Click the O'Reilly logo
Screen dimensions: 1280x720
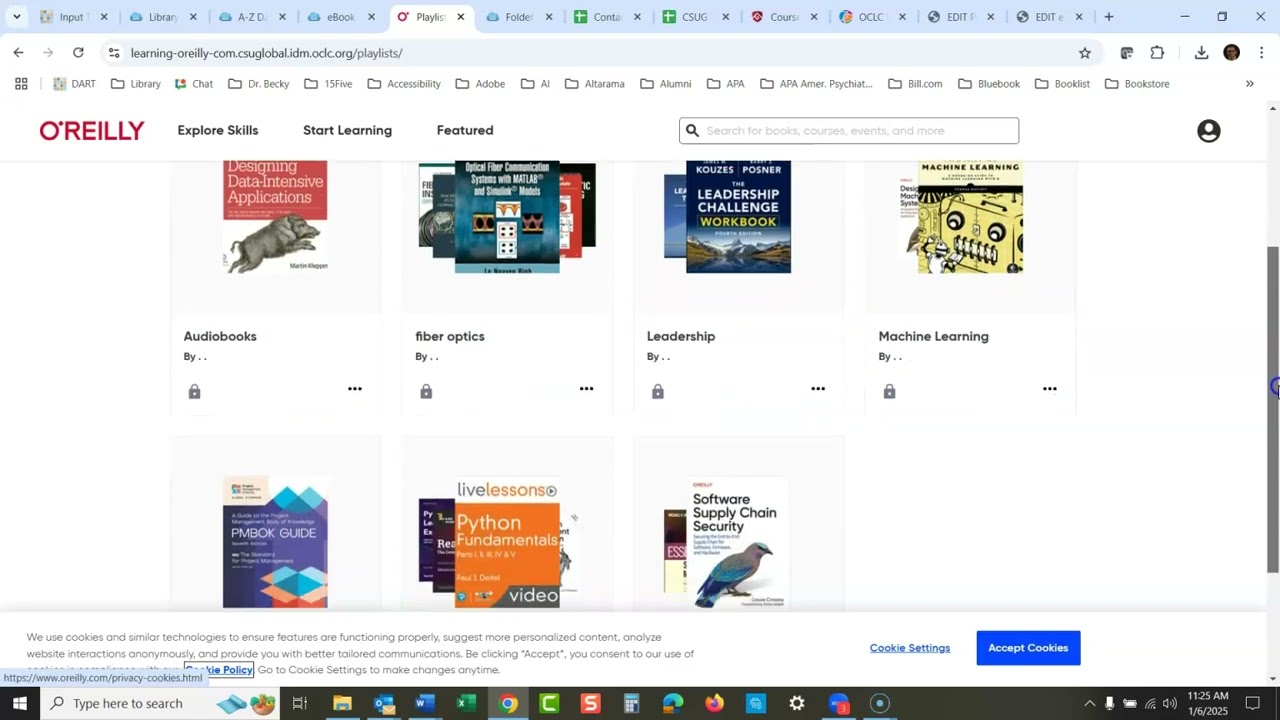[92, 131]
